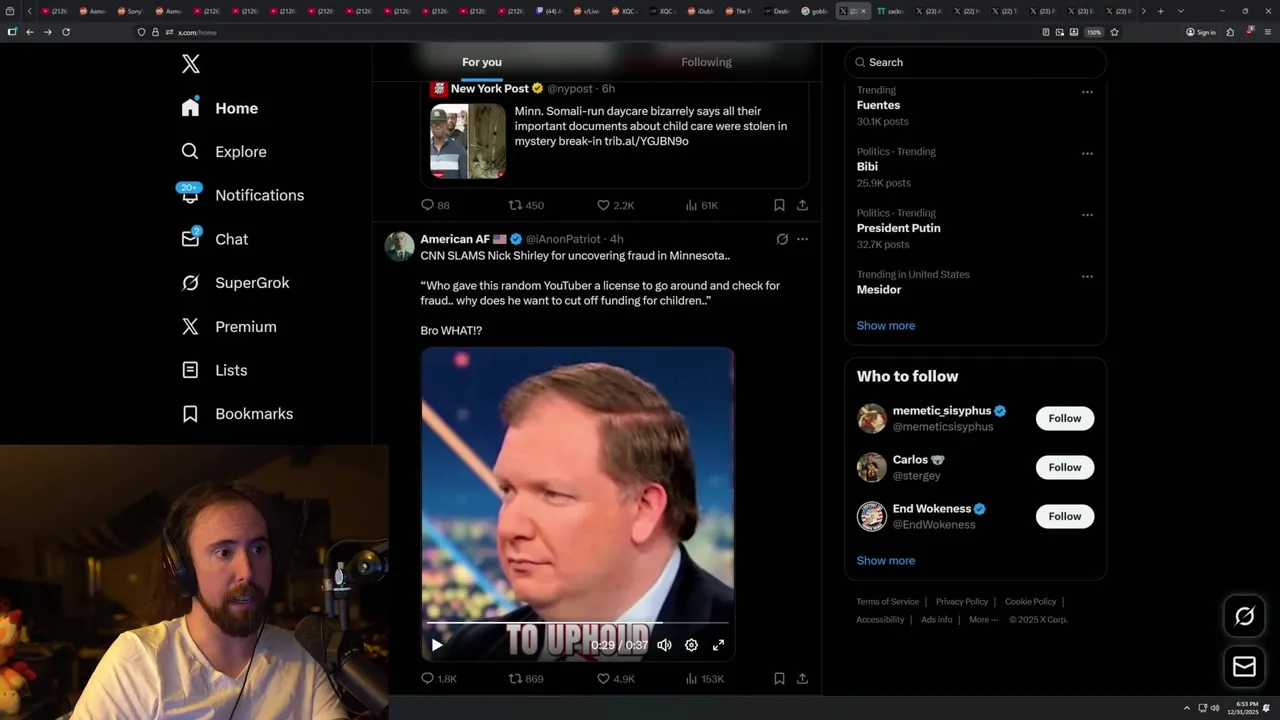This screenshot has height=720, width=1280.
Task: Open browser hamburger menu
Action: pyautogui.click(x=1266, y=32)
